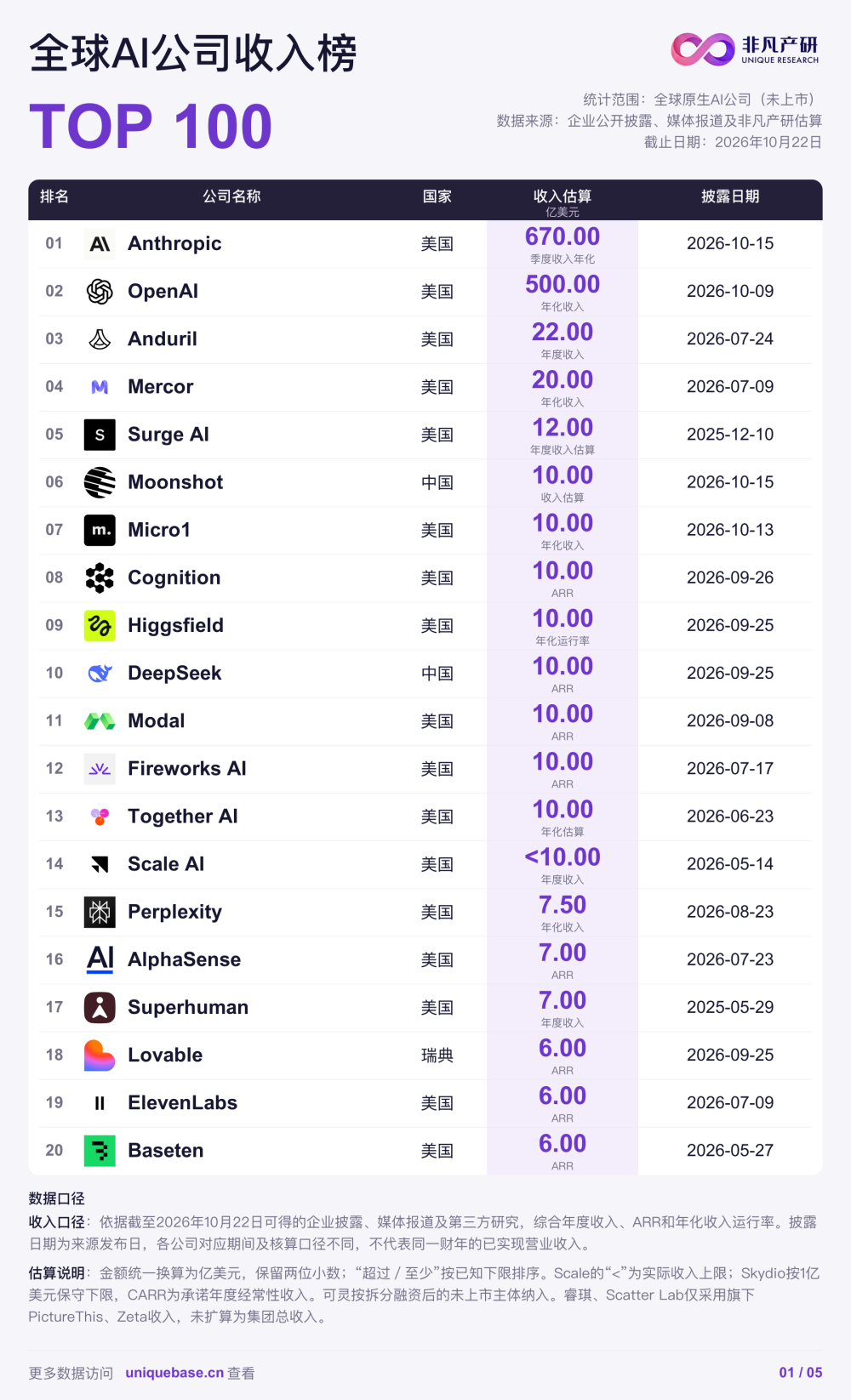Click Anthropic's 670.00 revenue figure

563,236
